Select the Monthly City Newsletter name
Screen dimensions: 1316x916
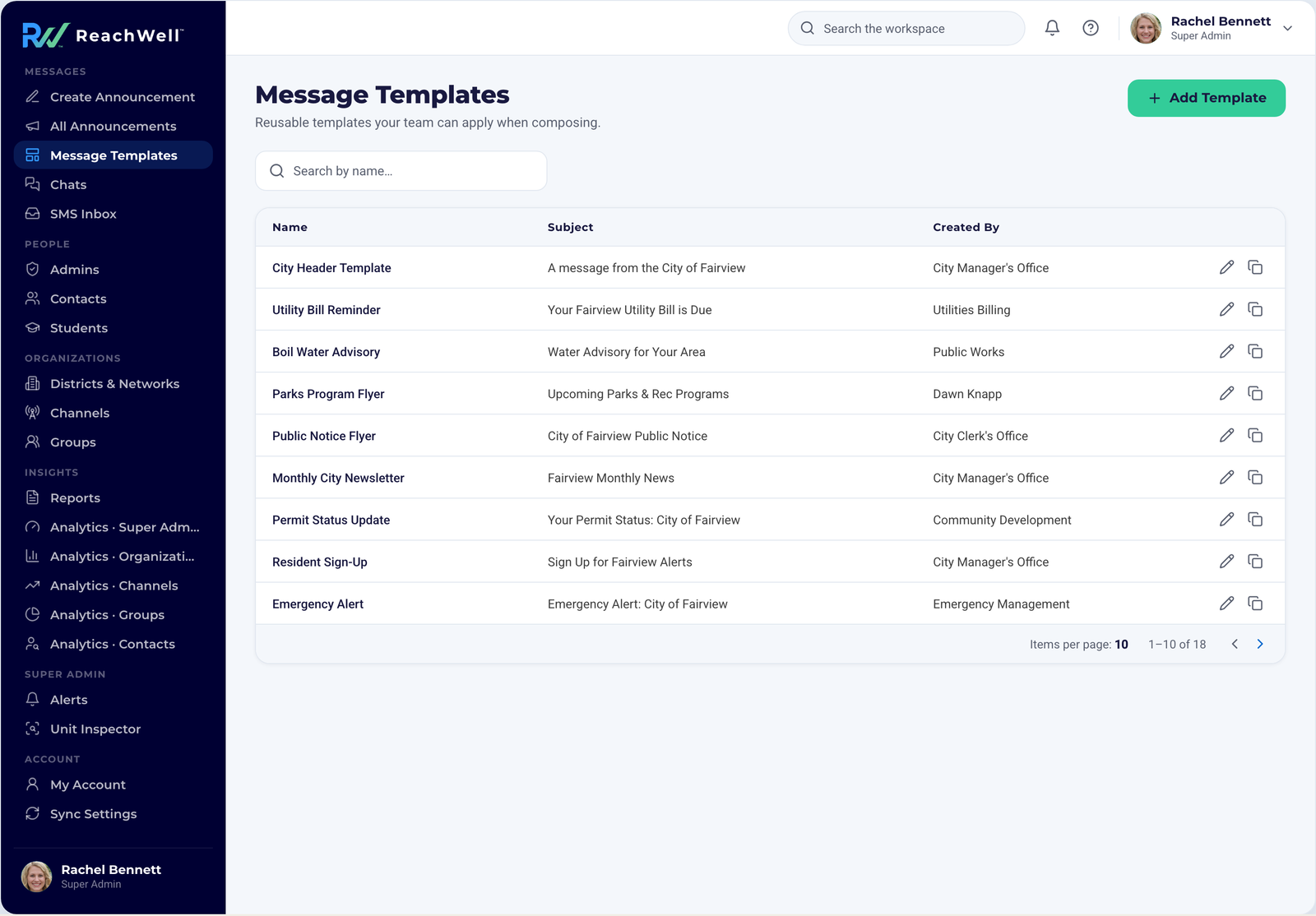(x=338, y=478)
